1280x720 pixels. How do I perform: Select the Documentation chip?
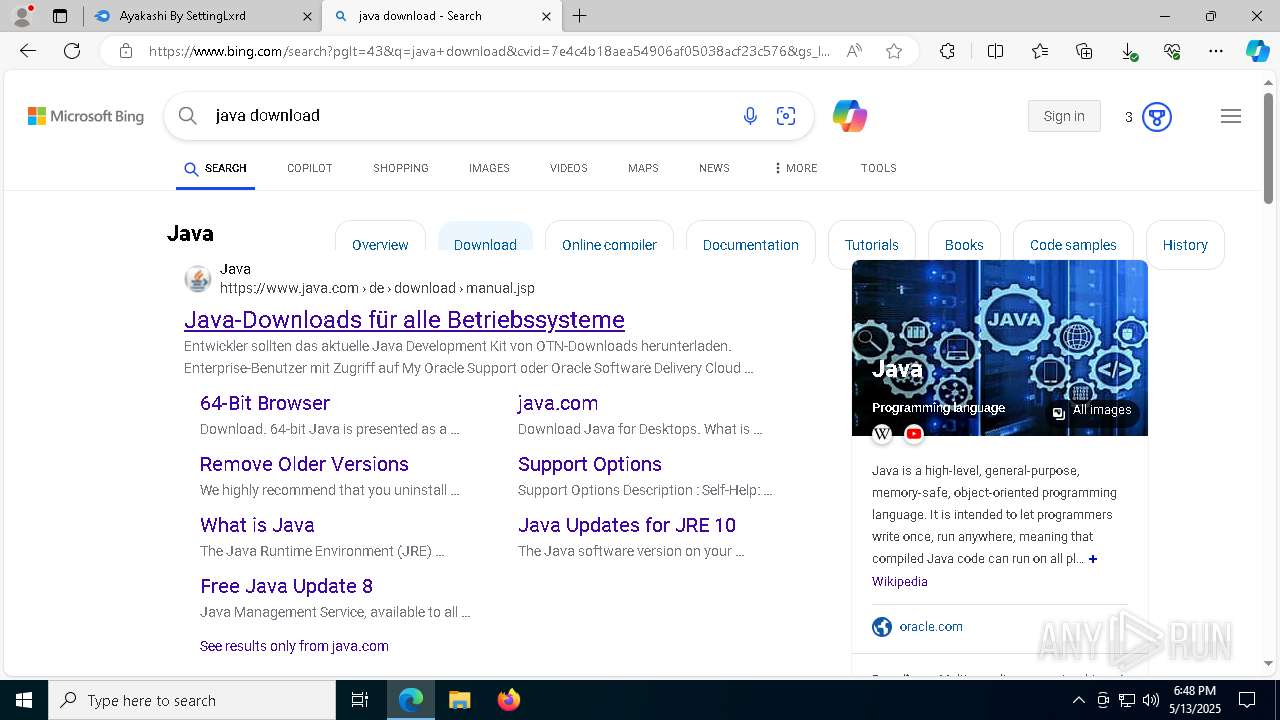coord(751,244)
